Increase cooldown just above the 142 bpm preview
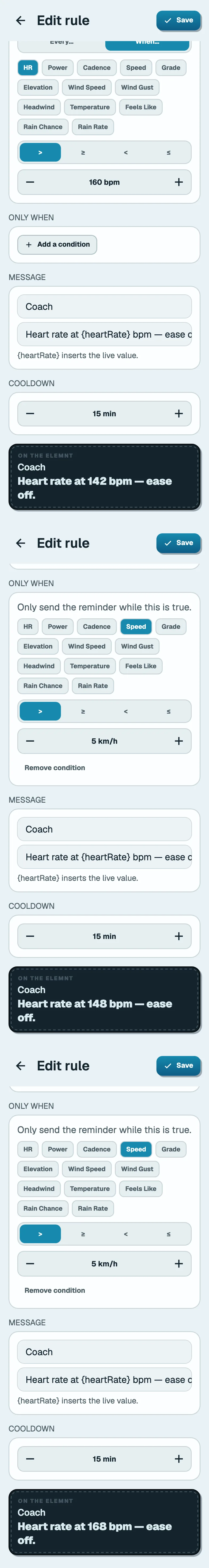The height and width of the screenshot is (1568, 209). [179, 413]
